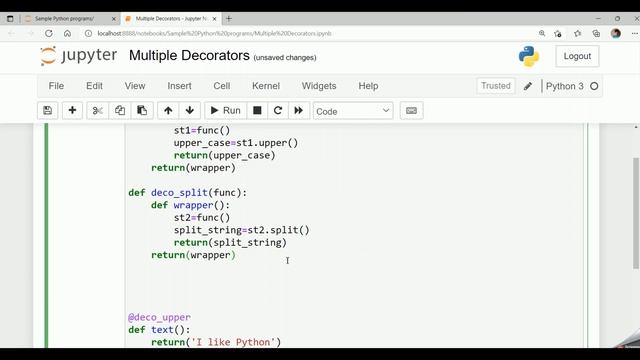Move selected cell up arrow
This screenshot has height=360, width=640.
pos(168,111)
